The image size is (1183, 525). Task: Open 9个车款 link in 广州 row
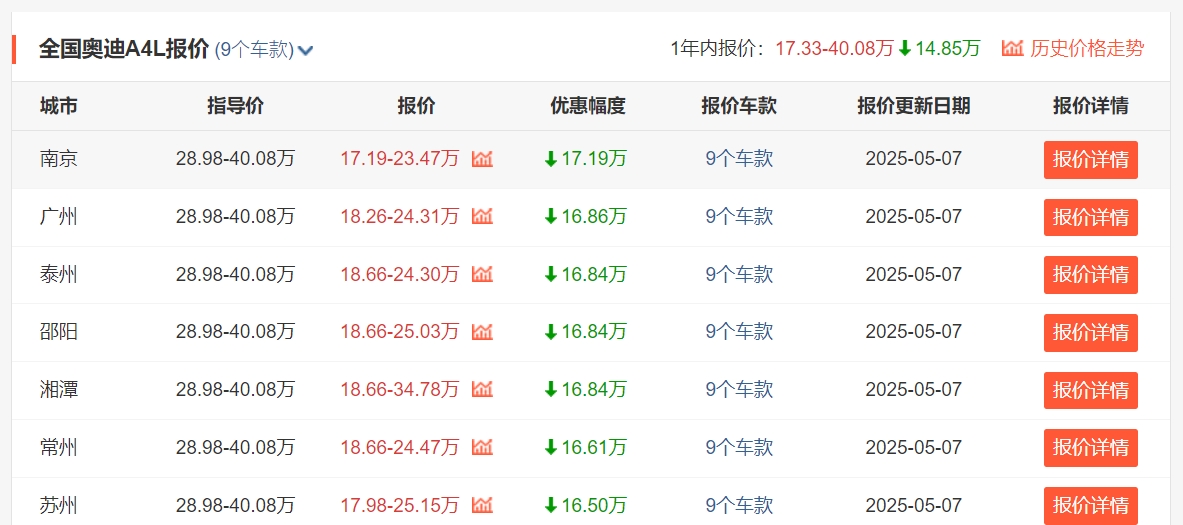pyautogui.click(x=739, y=216)
